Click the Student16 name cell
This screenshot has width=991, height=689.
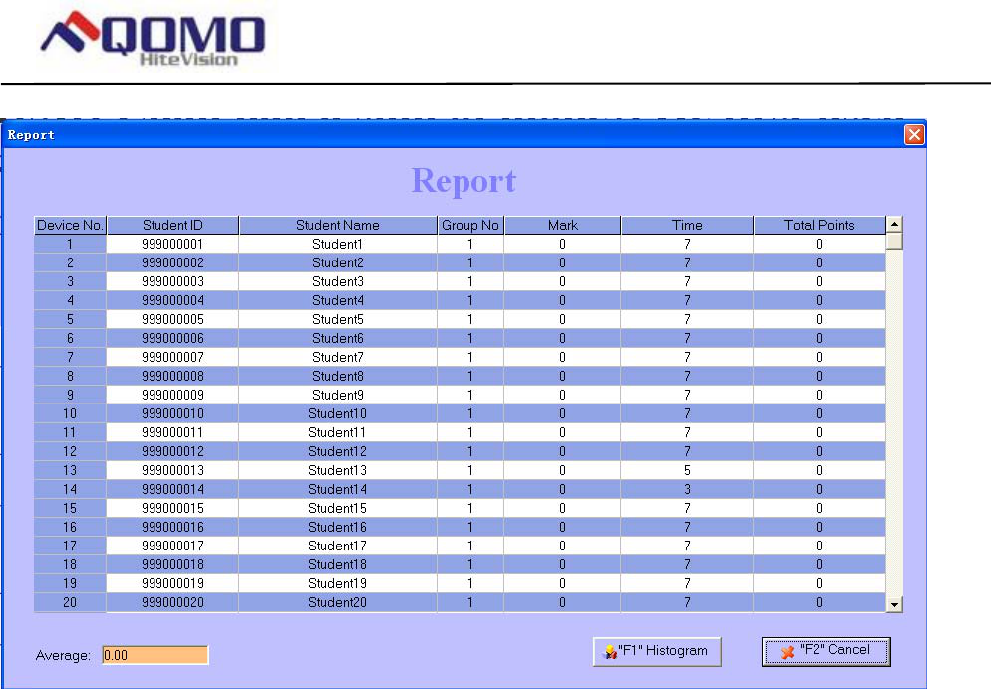pos(337,527)
